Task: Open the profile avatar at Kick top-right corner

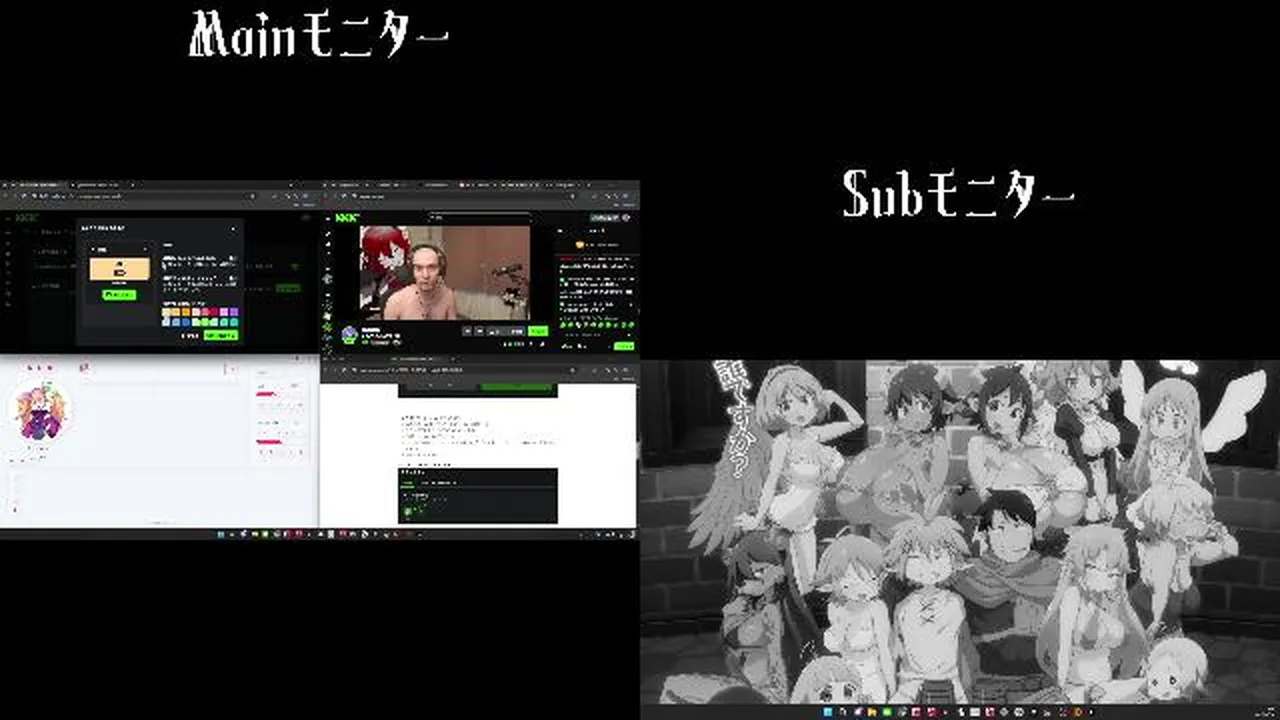Action: [627, 217]
